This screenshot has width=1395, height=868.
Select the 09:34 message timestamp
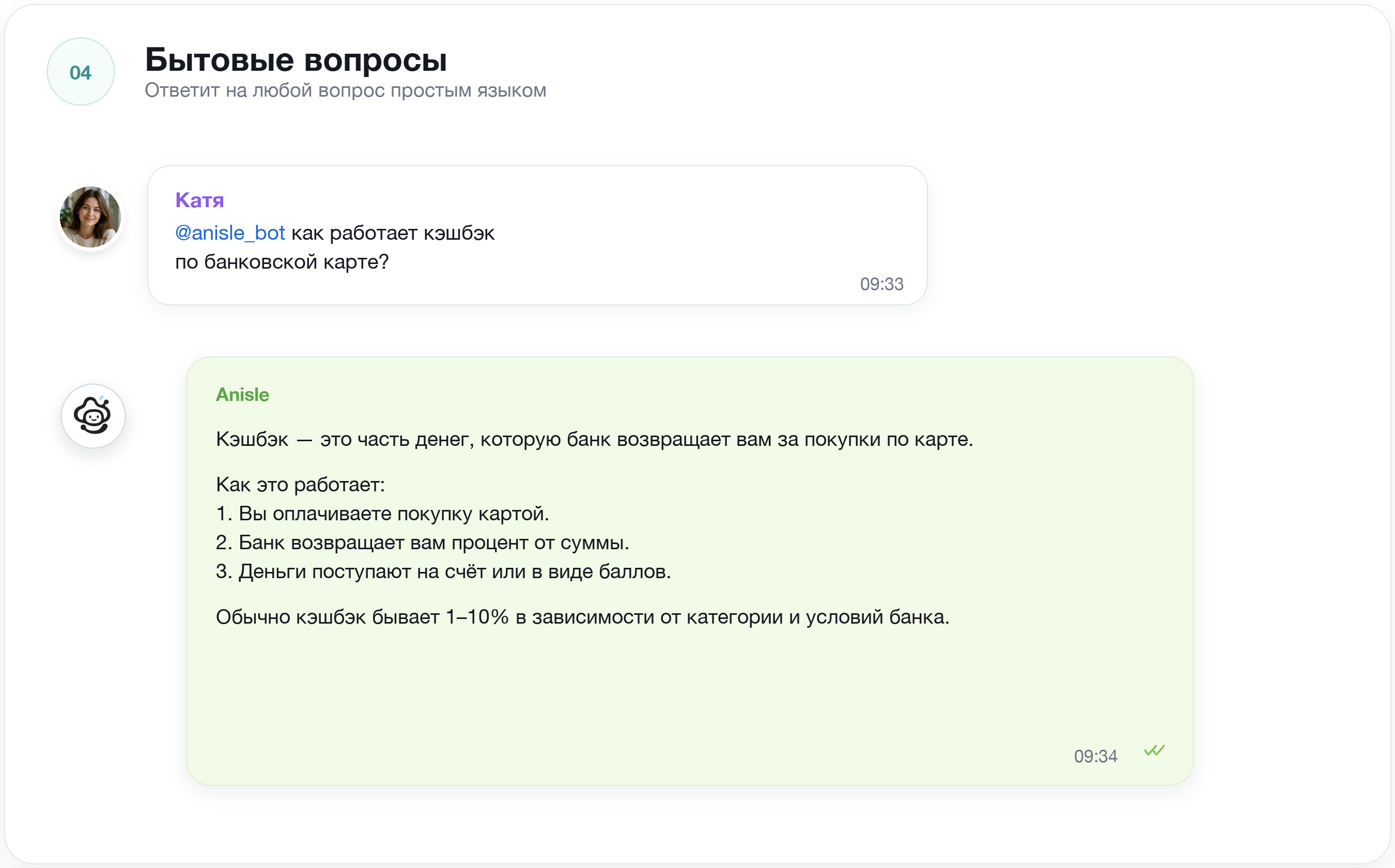1095,756
